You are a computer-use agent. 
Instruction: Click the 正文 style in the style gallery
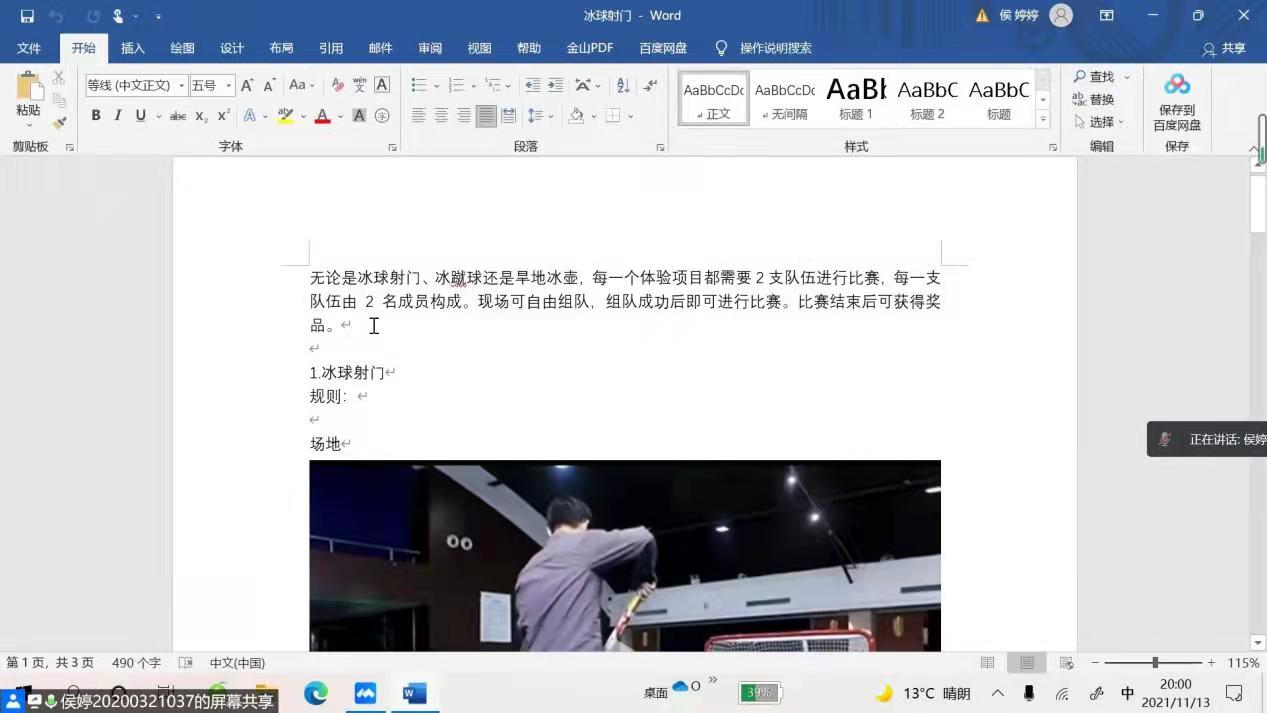pyautogui.click(x=712, y=99)
